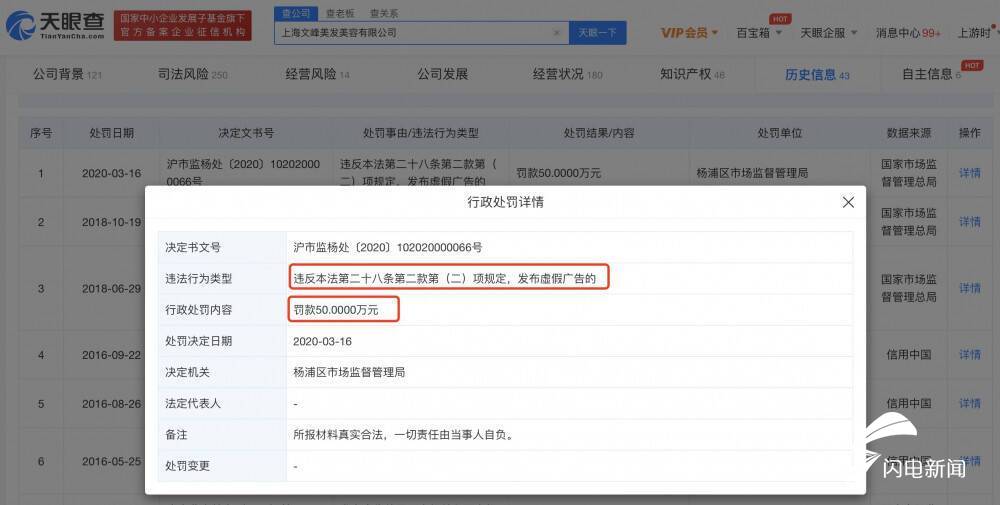Open the 经营状况 section tab
This screenshot has height=505, width=1000.
point(568,75)
